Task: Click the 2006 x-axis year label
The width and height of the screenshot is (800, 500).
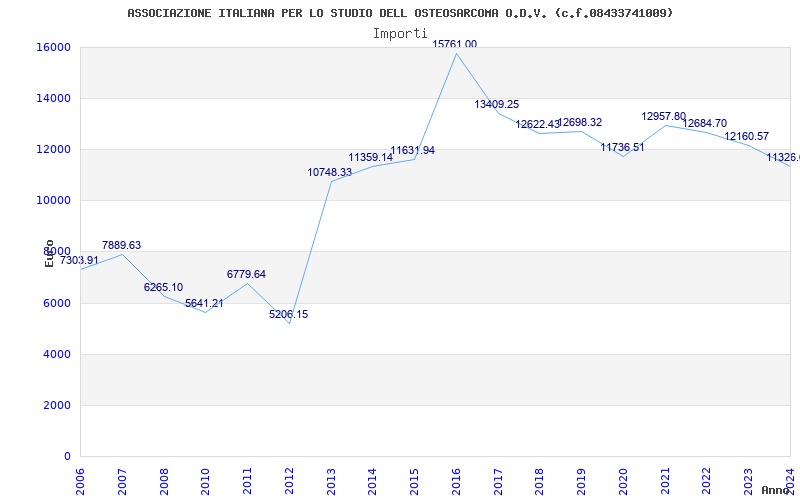Action: (x=81, y=481)
